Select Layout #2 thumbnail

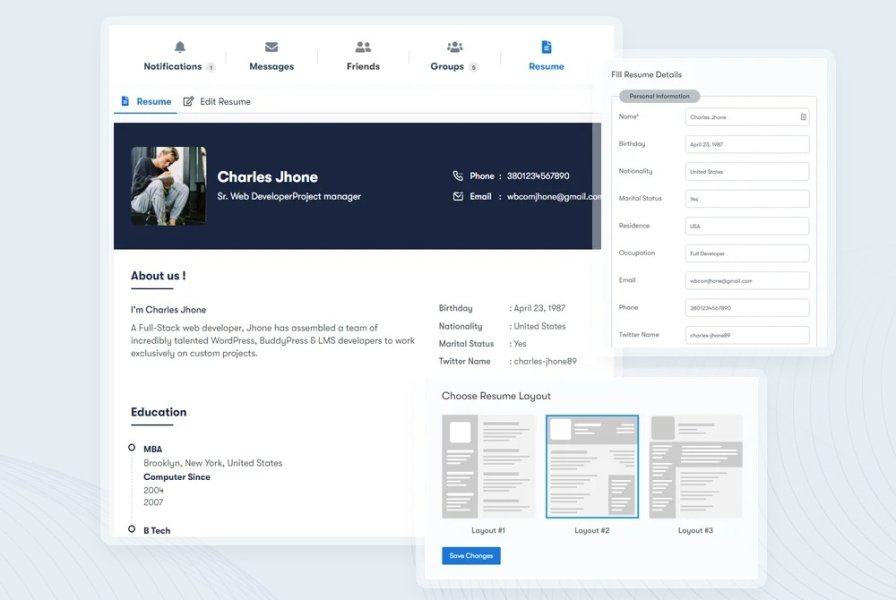click(592, 465)
